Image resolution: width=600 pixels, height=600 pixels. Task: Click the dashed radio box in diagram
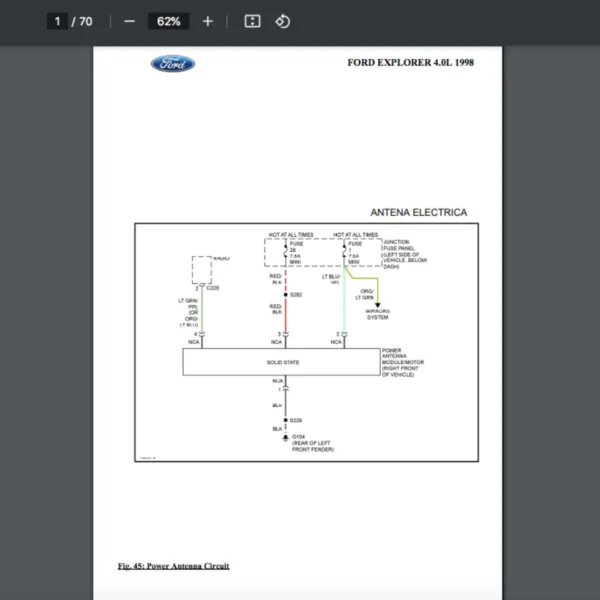pos(202,268)
